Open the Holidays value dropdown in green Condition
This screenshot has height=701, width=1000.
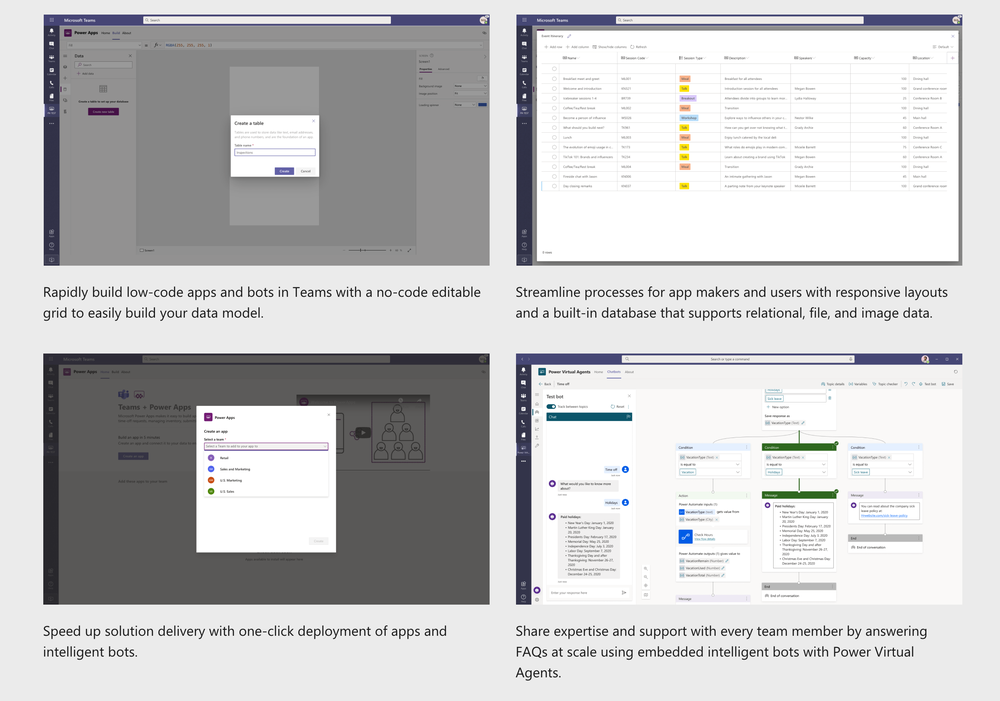tap(796, 472)
